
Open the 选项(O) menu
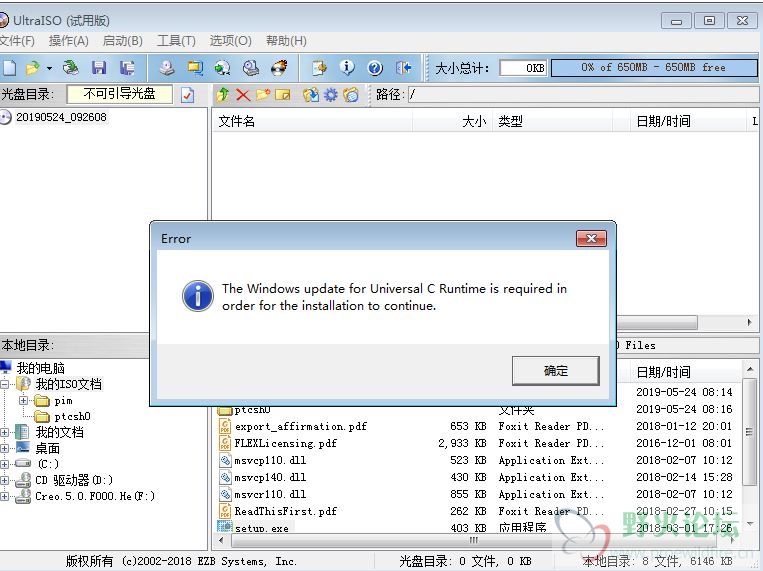231,41
